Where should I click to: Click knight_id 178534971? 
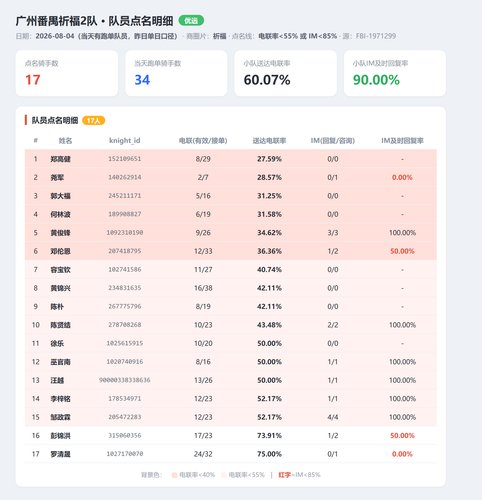125,399
